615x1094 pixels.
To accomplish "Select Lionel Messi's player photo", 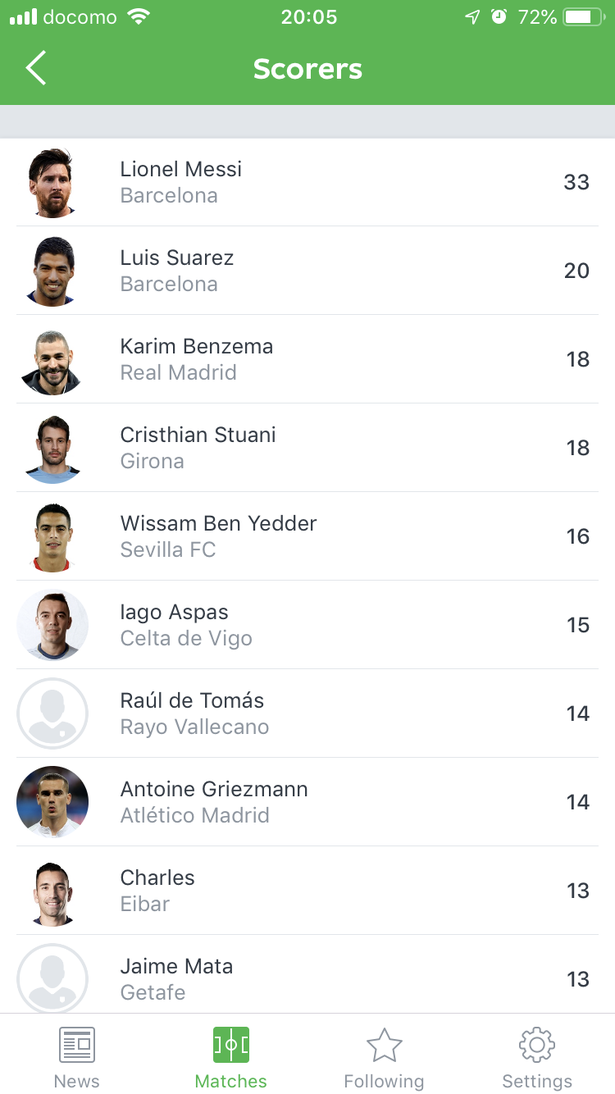I will 52,182.
